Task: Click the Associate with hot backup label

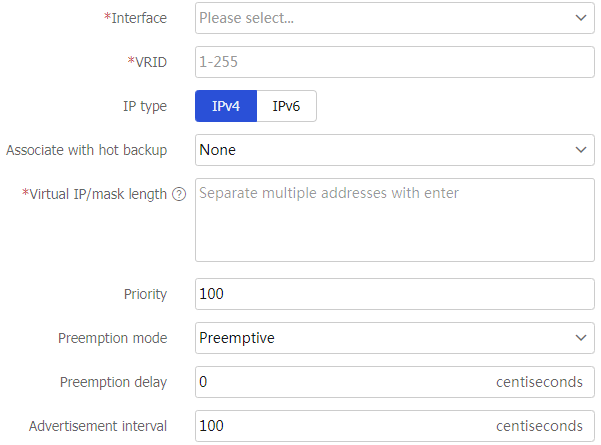Action: click(x=86, y=150)
